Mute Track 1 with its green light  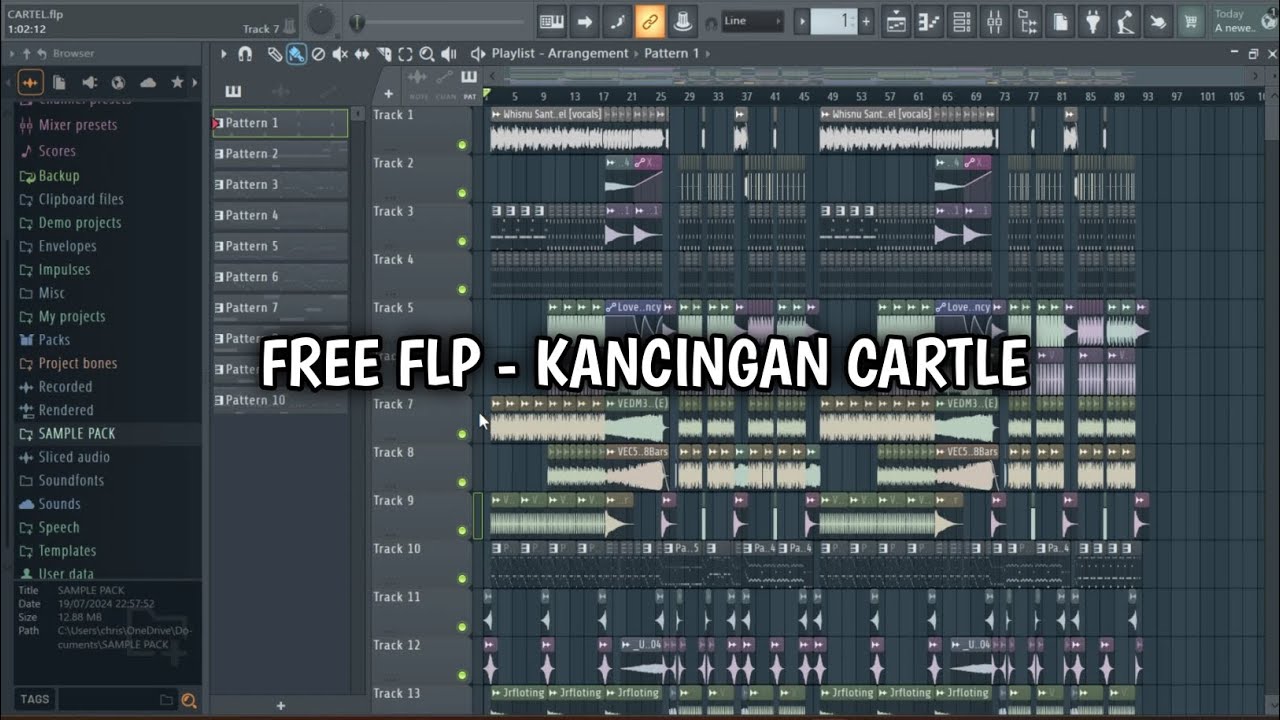462,145
